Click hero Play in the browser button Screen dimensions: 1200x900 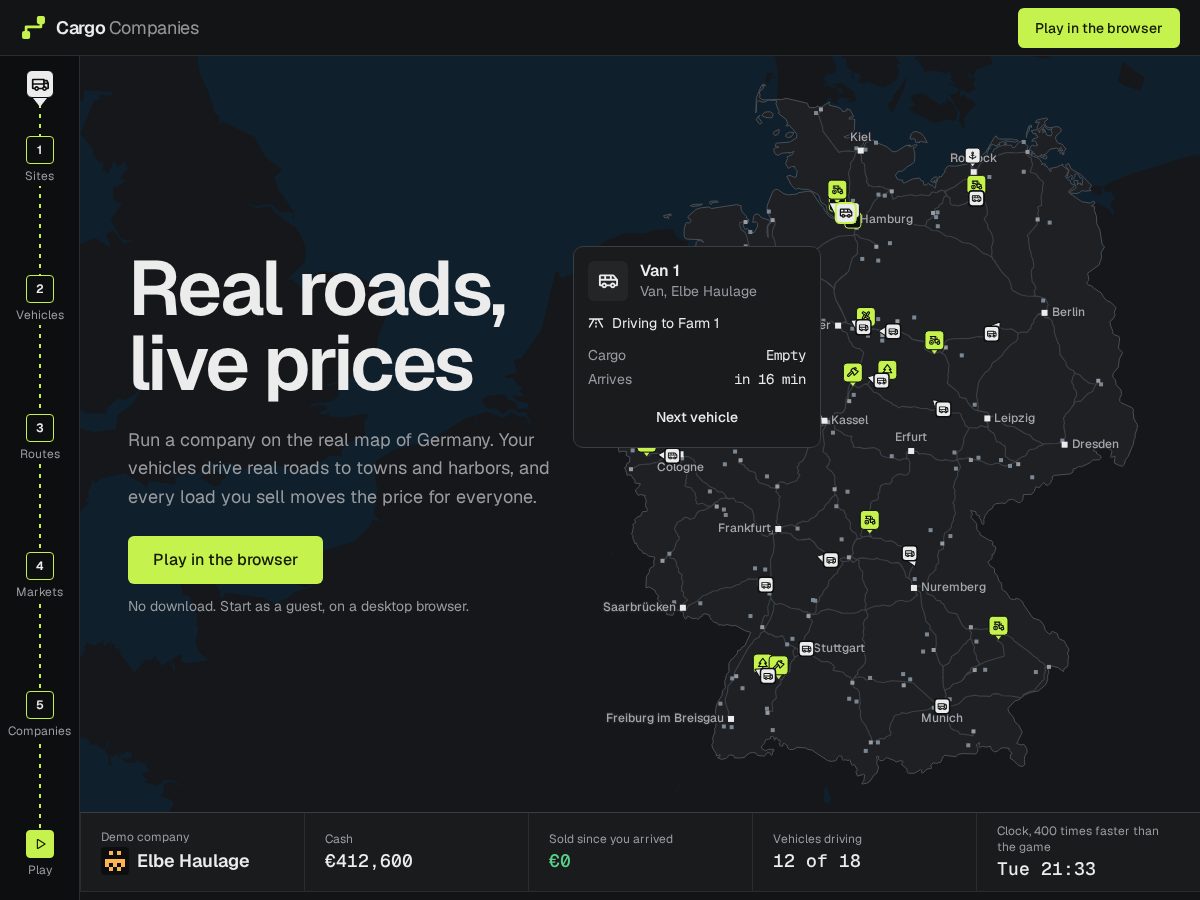click(x=225, y=560)
